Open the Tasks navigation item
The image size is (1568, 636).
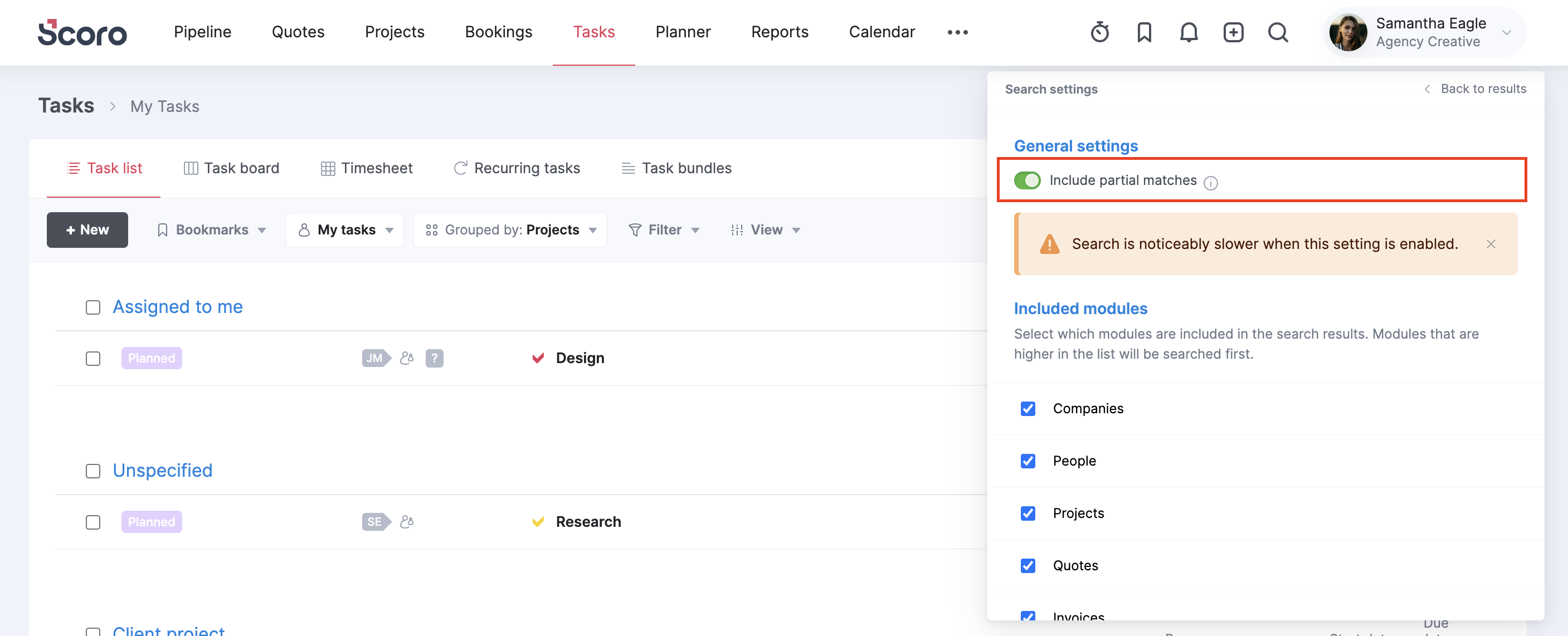[594, 32]
